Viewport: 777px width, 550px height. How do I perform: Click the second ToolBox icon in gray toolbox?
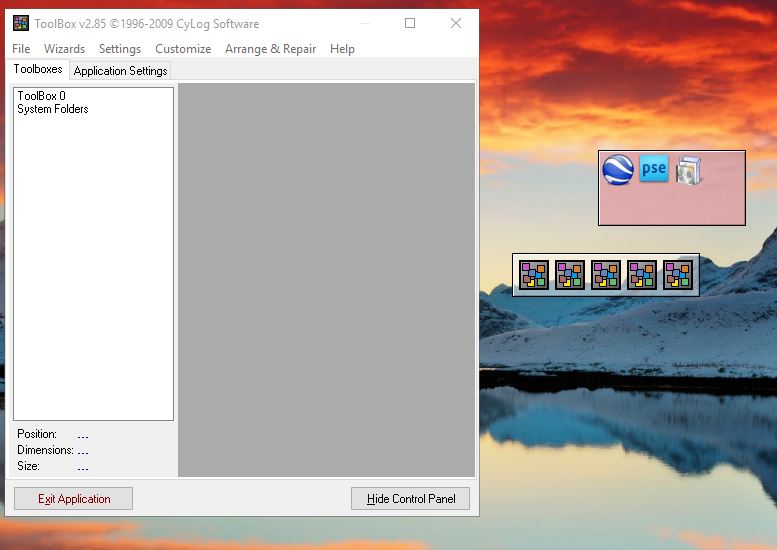click(570, 275)
